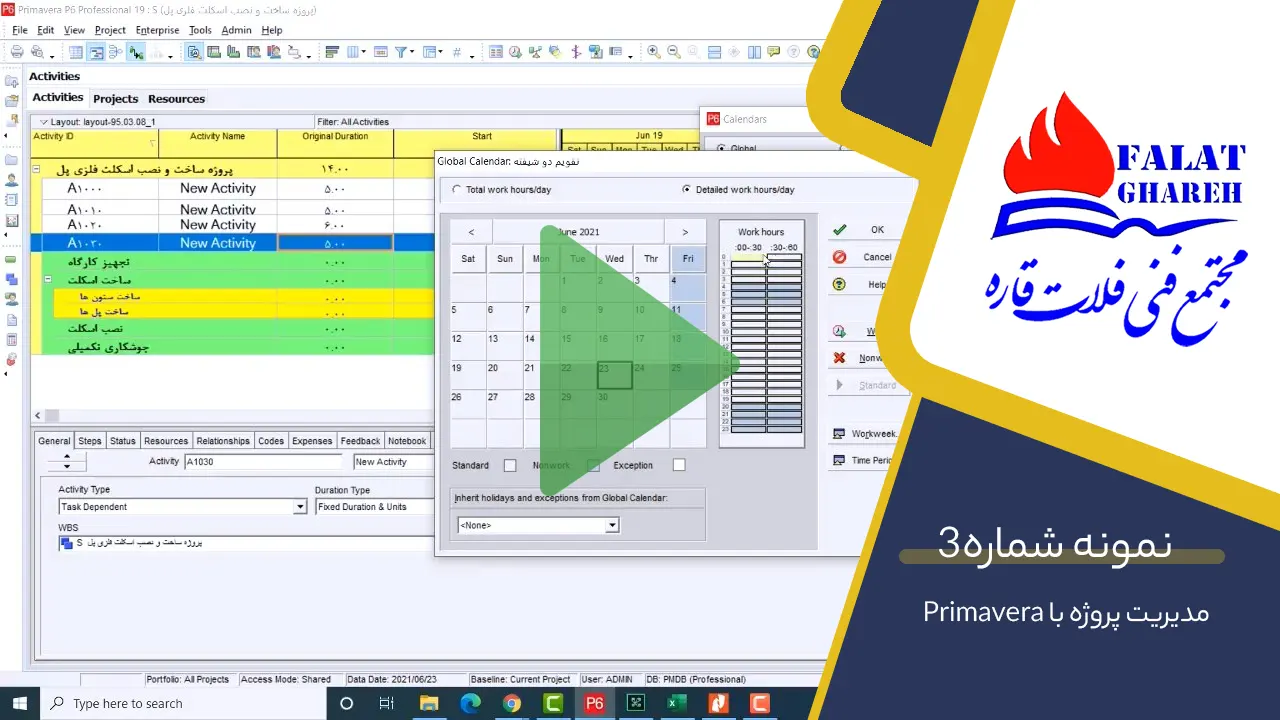Click the hash numbering toolbar icon
1280x720 pixels.
pos(457,52)
